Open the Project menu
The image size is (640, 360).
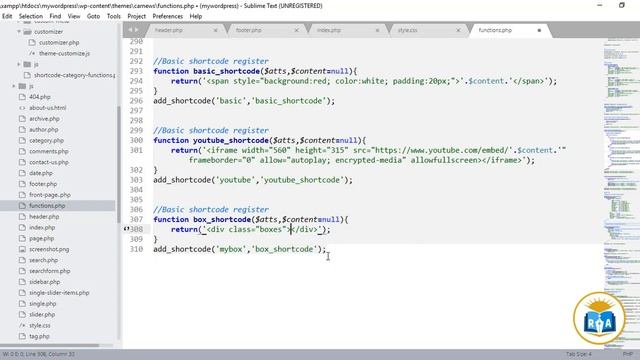click(x=136, y=16)
